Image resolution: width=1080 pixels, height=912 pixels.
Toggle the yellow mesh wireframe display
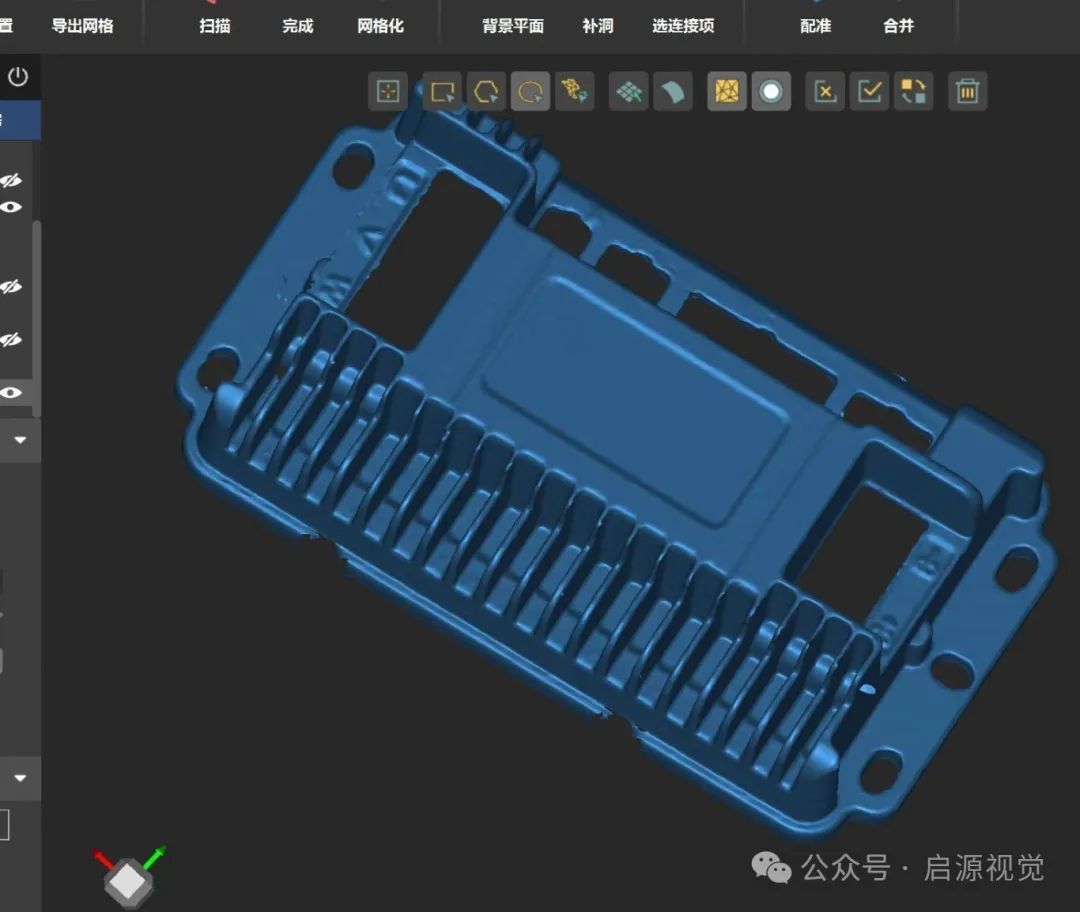(727, 92)
